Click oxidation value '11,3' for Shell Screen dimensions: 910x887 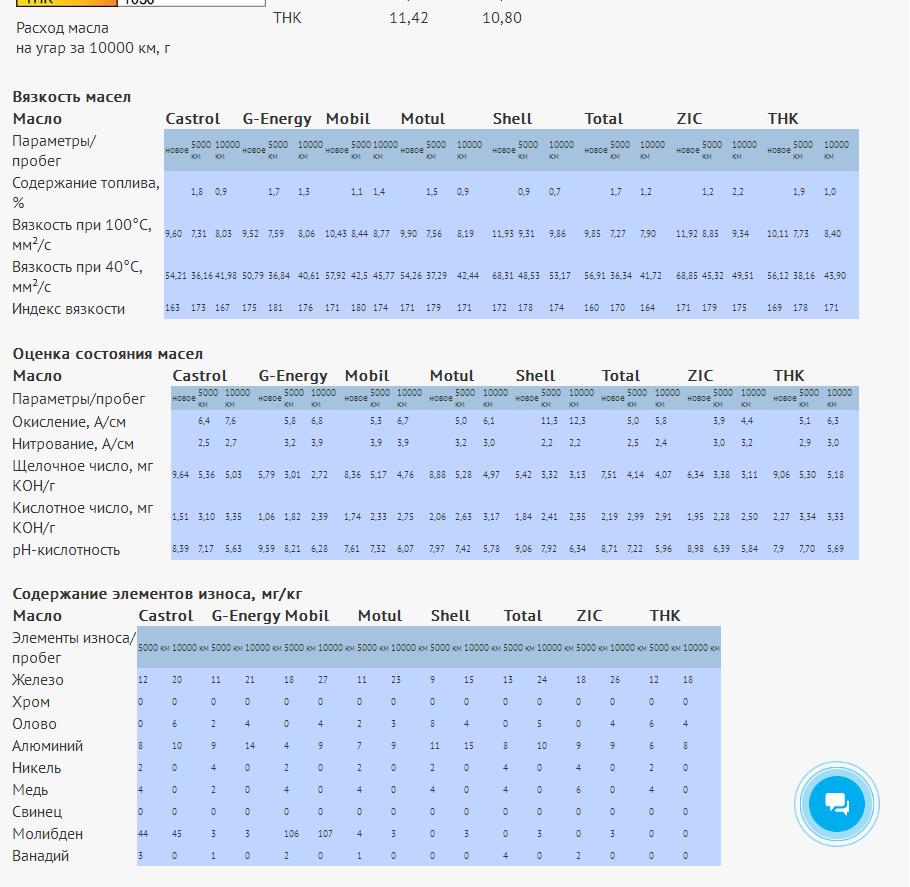tap(549, 420)
